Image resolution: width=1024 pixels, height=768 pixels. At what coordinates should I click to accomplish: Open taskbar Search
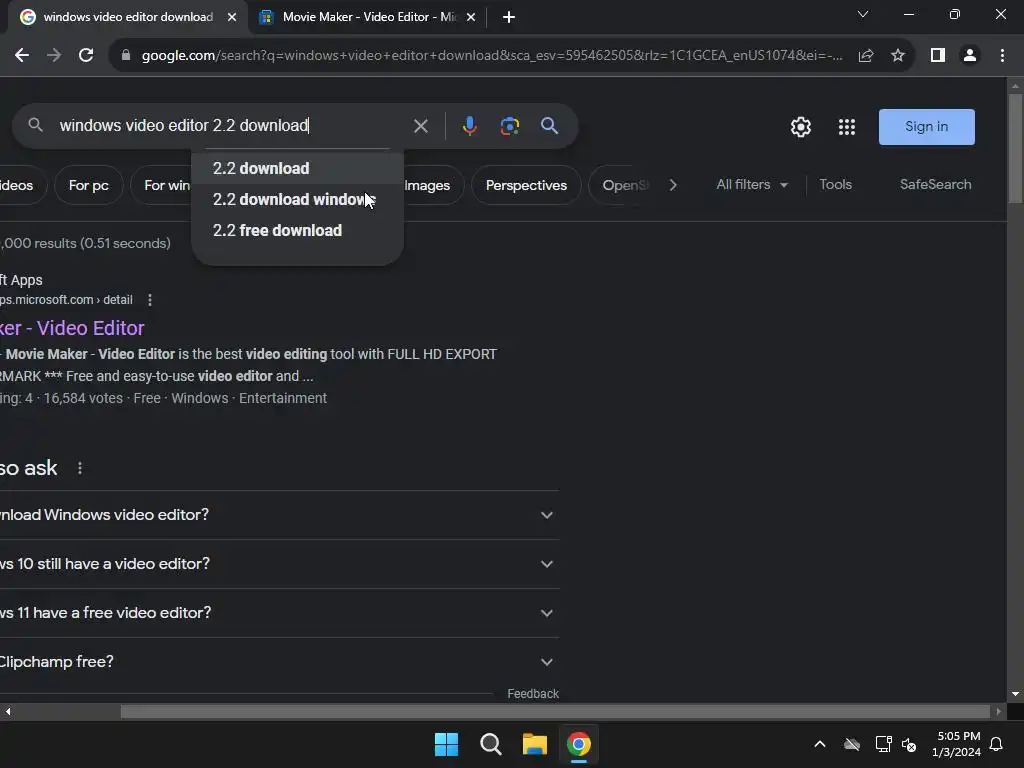point(490,744)
